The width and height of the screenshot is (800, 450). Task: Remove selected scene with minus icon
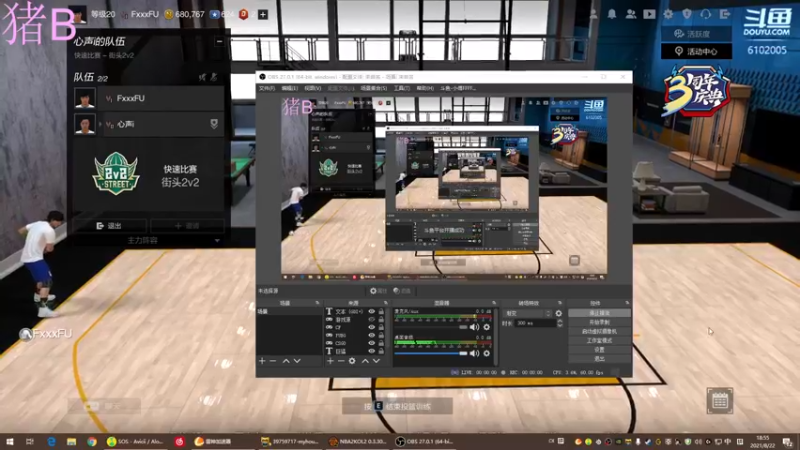tap(273, 361)
